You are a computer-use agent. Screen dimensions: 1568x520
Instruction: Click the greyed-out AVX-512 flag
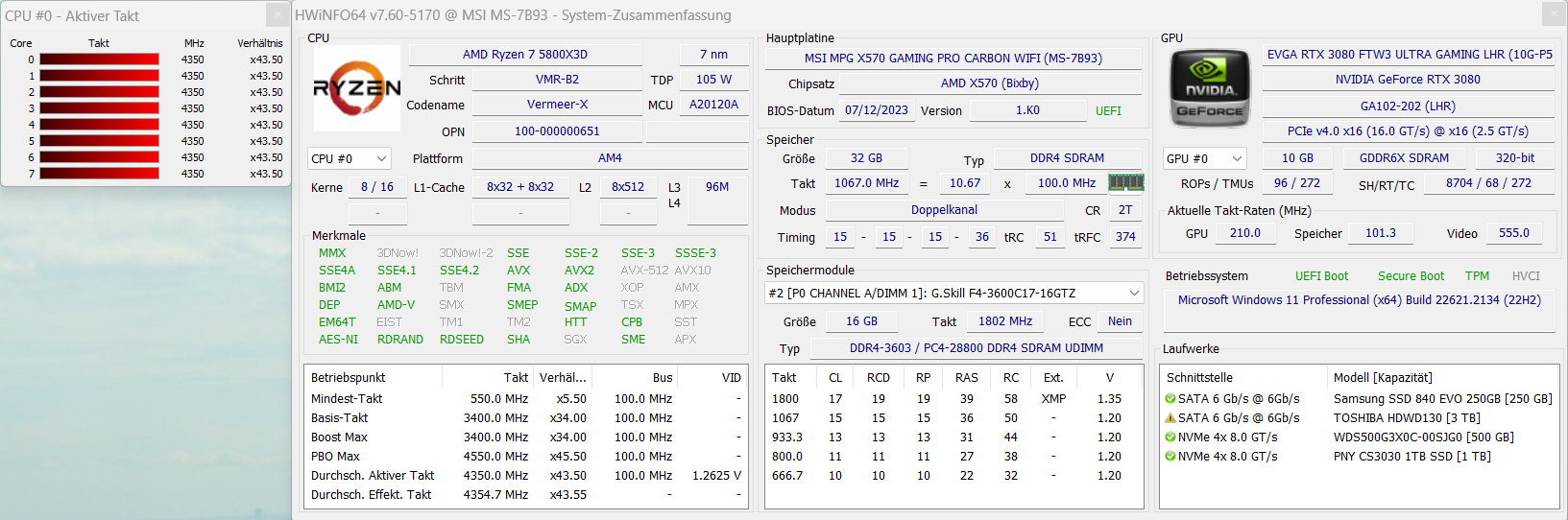(644, 271)
